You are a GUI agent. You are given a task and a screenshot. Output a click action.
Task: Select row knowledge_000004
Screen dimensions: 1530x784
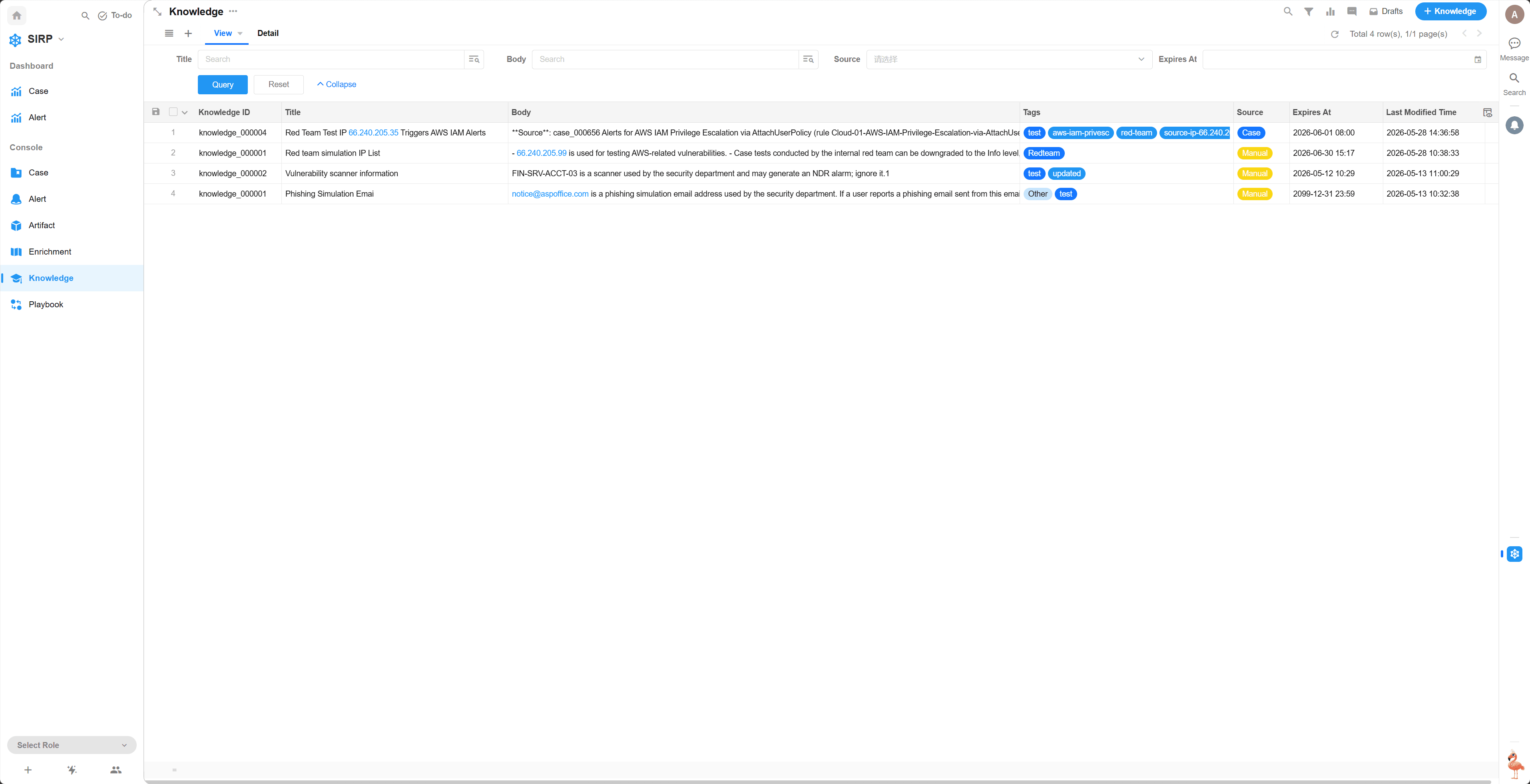[233, 133]
